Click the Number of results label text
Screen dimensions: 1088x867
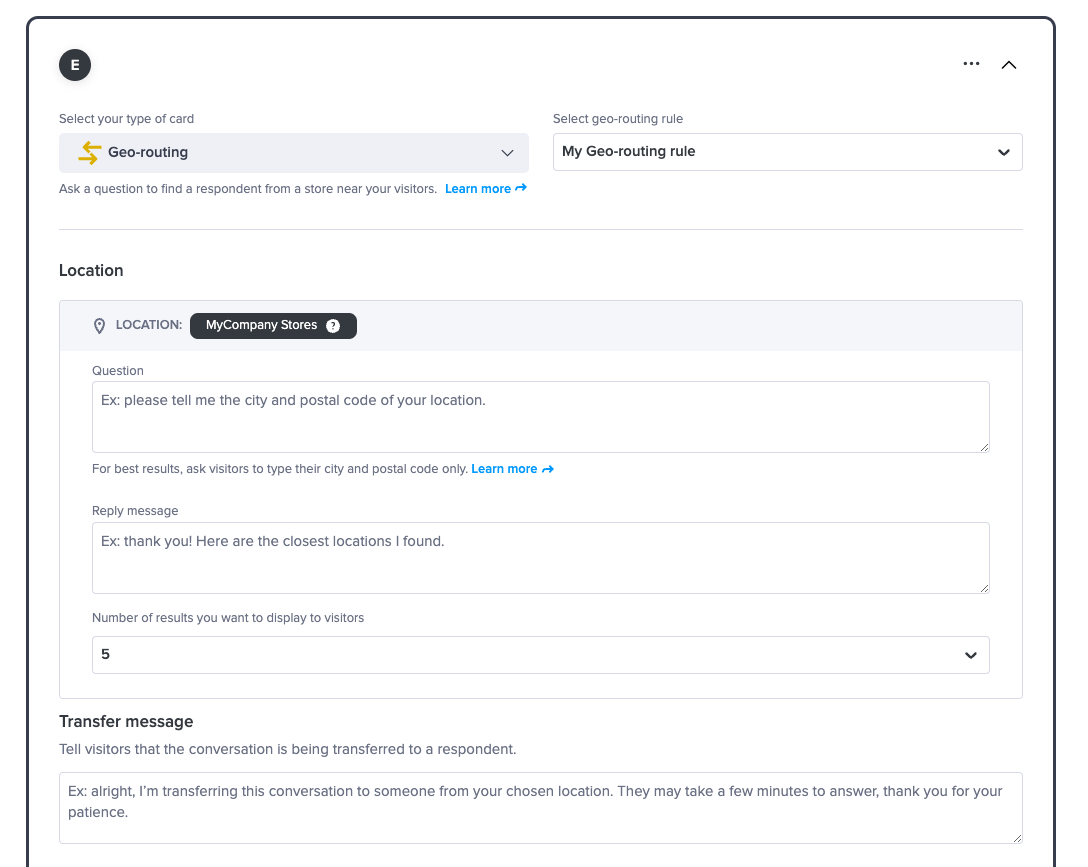pyautogui.click(x=228, y=618)
